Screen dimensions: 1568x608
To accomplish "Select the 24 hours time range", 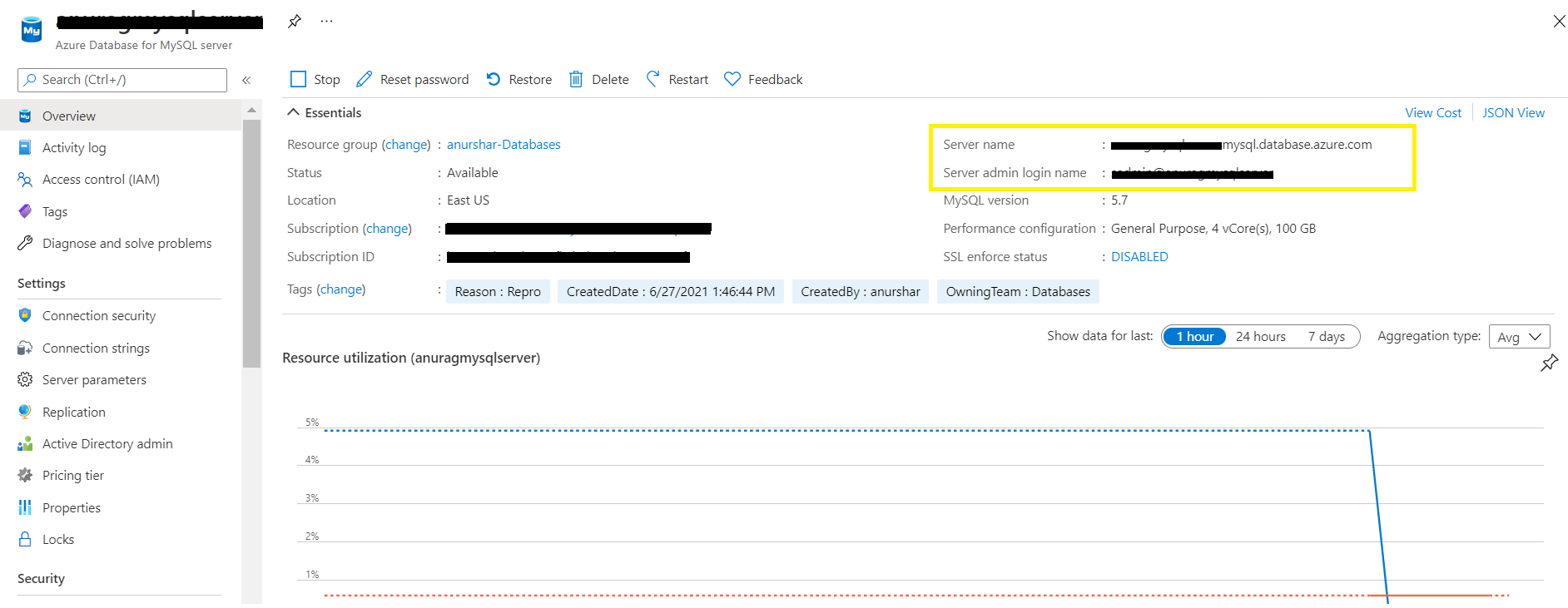I will pos(1260,336).
